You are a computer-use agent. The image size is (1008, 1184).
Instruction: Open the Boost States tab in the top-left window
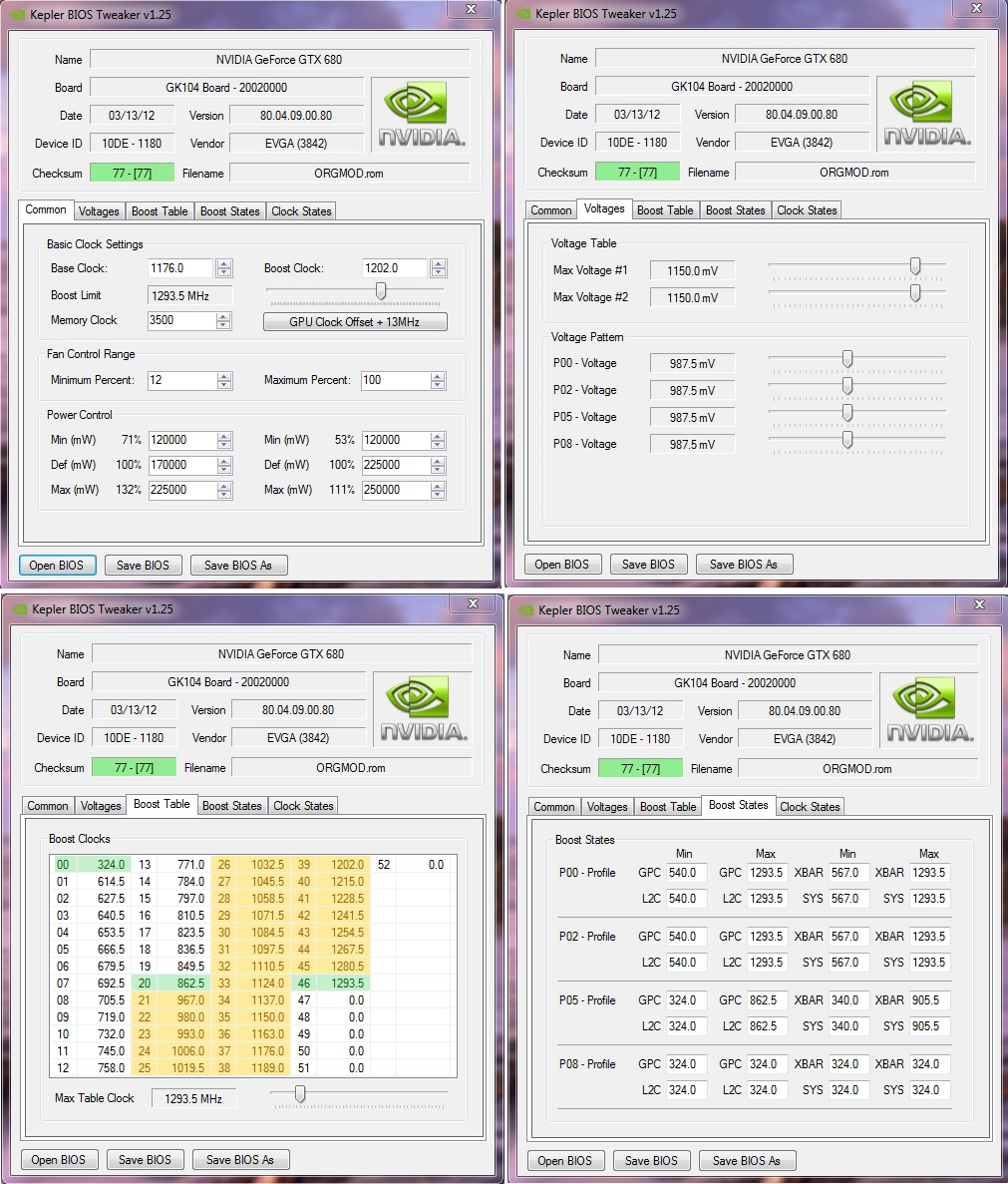pyautogui.click(x=229, y=211)
